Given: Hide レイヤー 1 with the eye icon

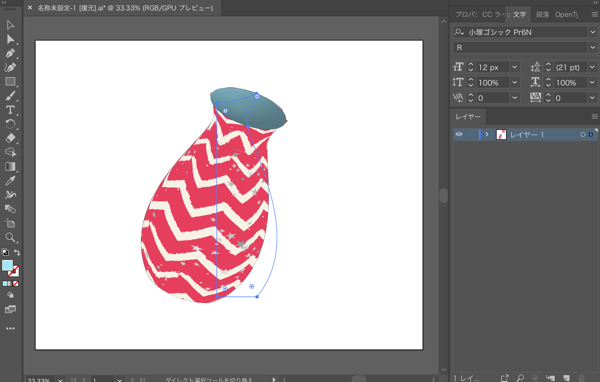Looking at the screenshot, I should [459, 134].
